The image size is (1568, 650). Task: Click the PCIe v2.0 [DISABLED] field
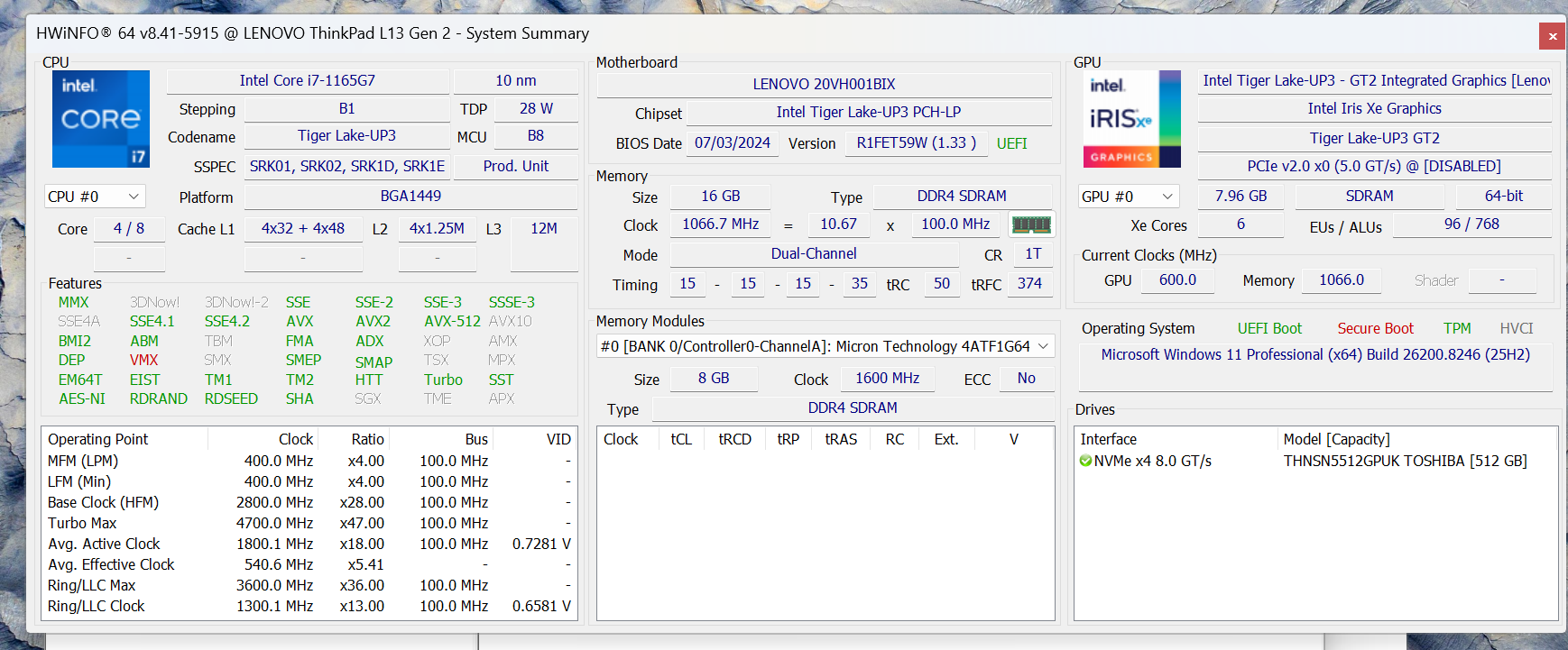(1375, 166)
